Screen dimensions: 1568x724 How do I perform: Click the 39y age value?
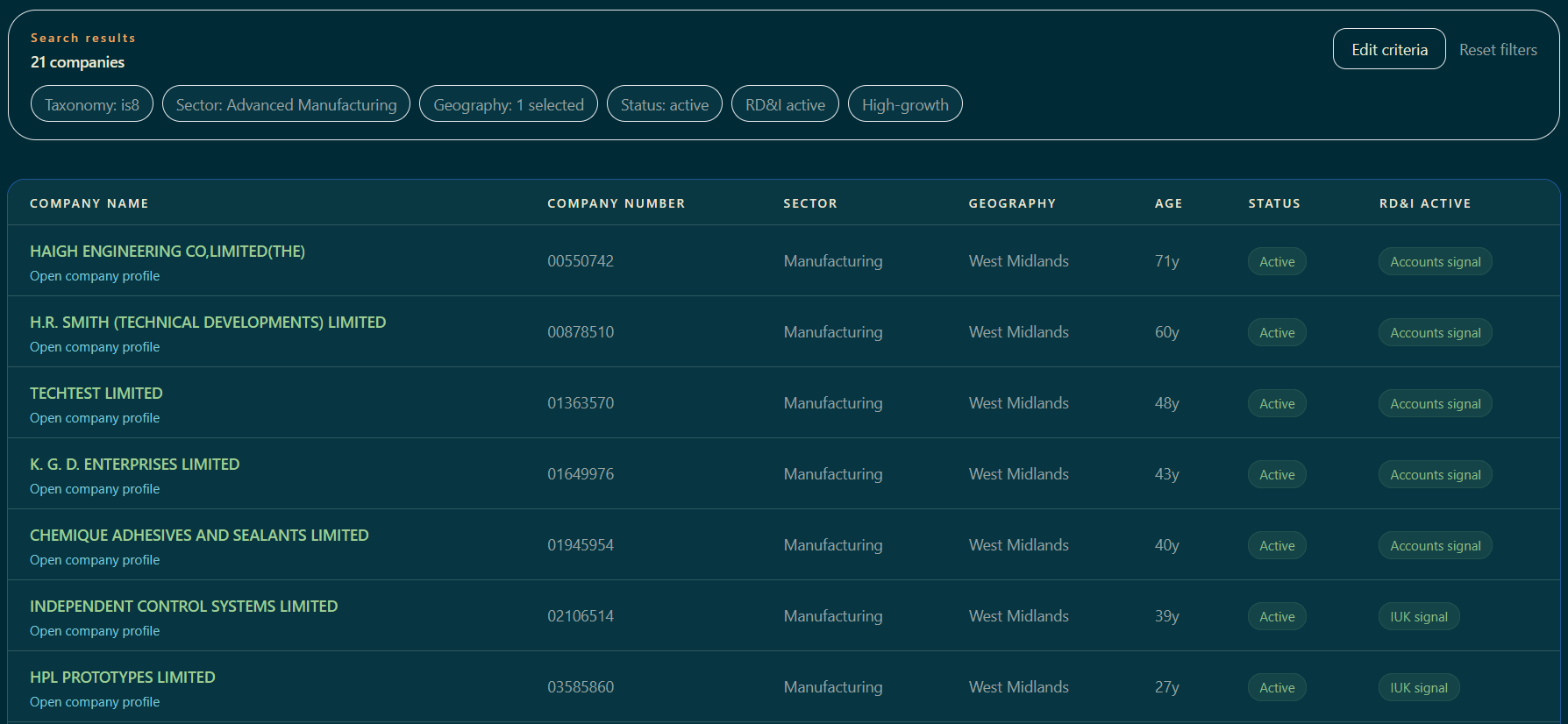click(x=1167, y=616)
